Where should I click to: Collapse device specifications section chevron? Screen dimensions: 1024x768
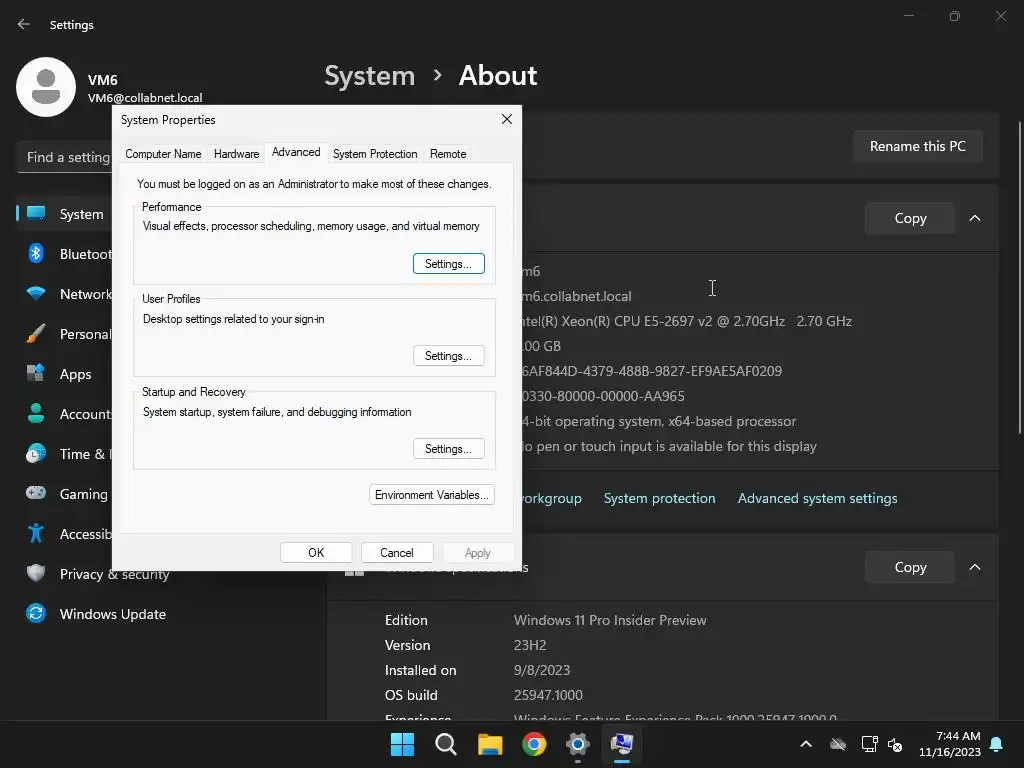coord(975,218)
